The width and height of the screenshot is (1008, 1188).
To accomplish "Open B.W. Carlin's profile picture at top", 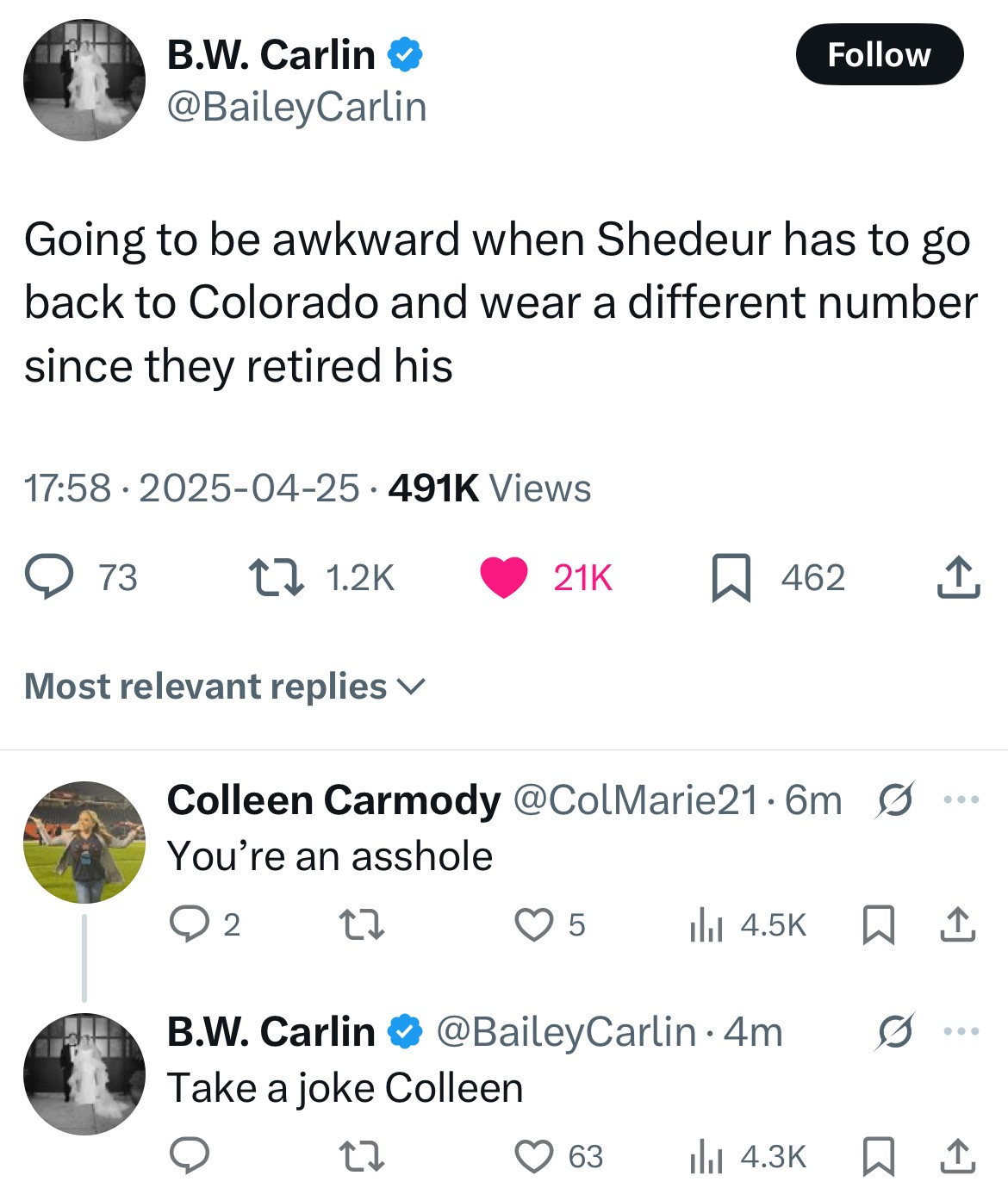I will tap(84, 80).
